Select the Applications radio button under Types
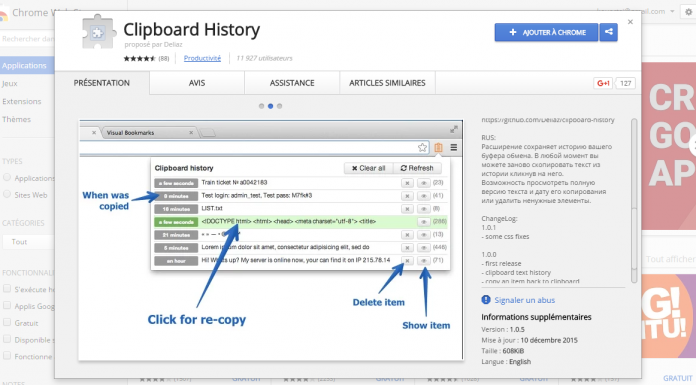This screenshot has height=385, width=696. coord(7,178)
